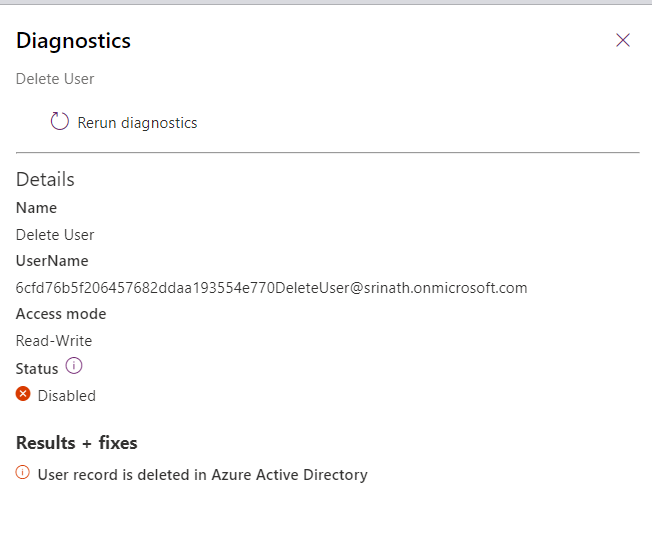
Task: Click the horizontal divider above Details
Action: pyautogui.click(x=327, y=153)
